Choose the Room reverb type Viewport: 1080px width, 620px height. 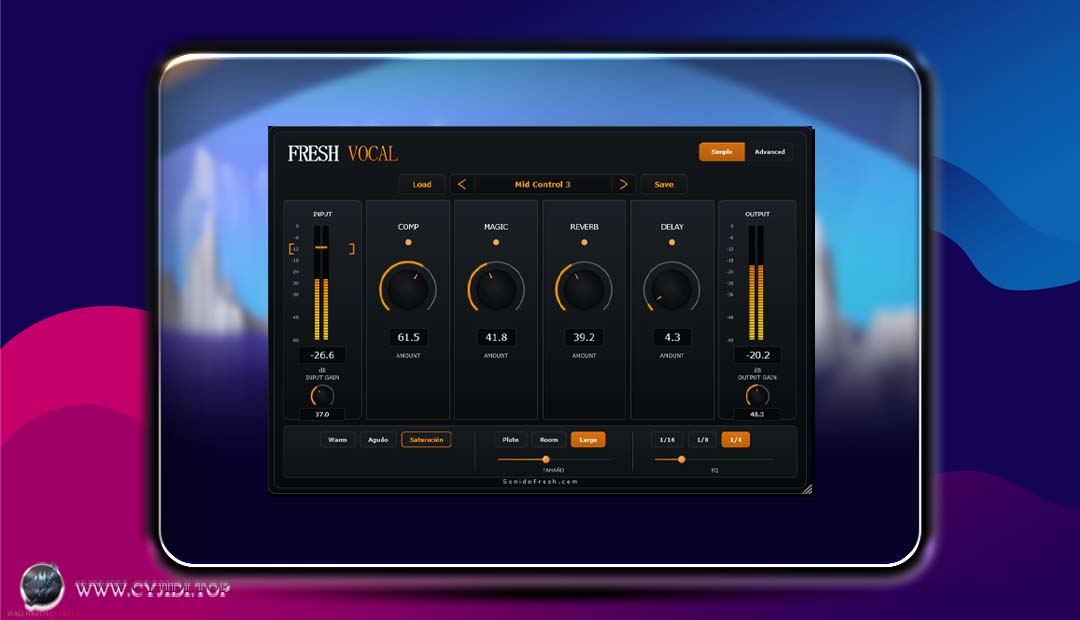(x=549, y=440)
